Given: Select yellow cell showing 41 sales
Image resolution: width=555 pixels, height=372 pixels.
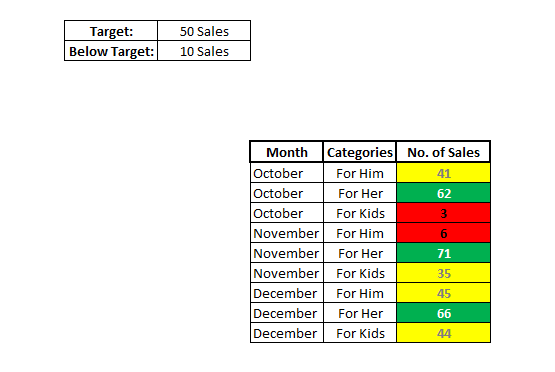Looking at the screenshot, I should pyautogui.click(x=444, y=173).
